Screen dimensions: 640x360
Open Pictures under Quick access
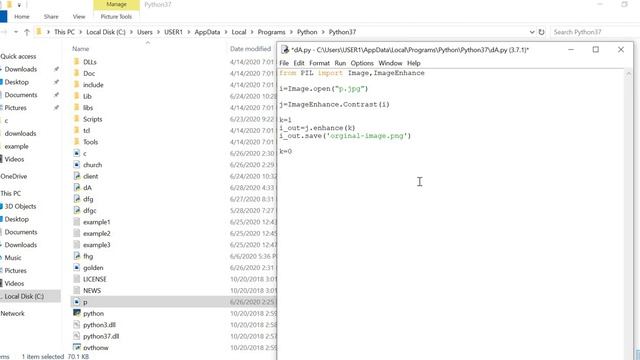coord(16,108)
